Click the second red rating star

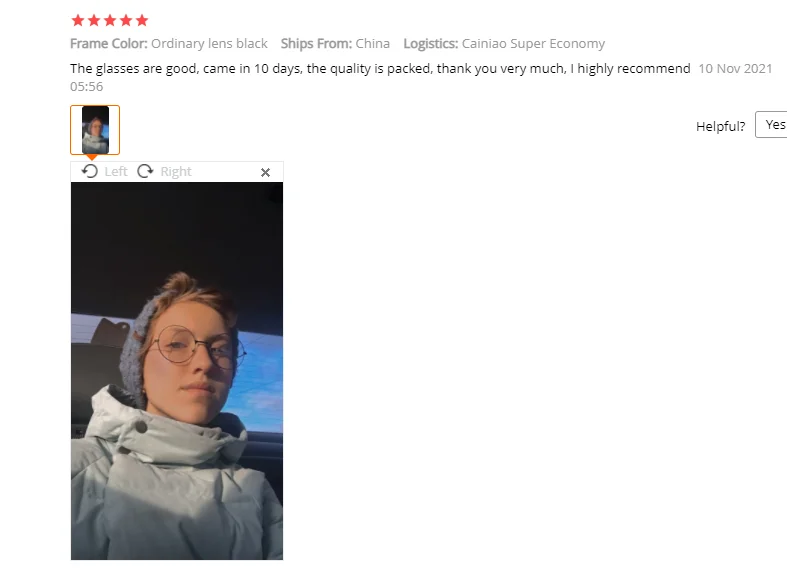(x=94, y=21)
